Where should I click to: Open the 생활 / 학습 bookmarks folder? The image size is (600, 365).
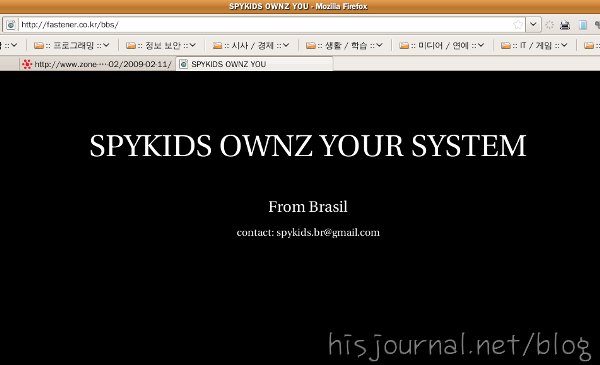pyautogui.click(x=344, y=46)
